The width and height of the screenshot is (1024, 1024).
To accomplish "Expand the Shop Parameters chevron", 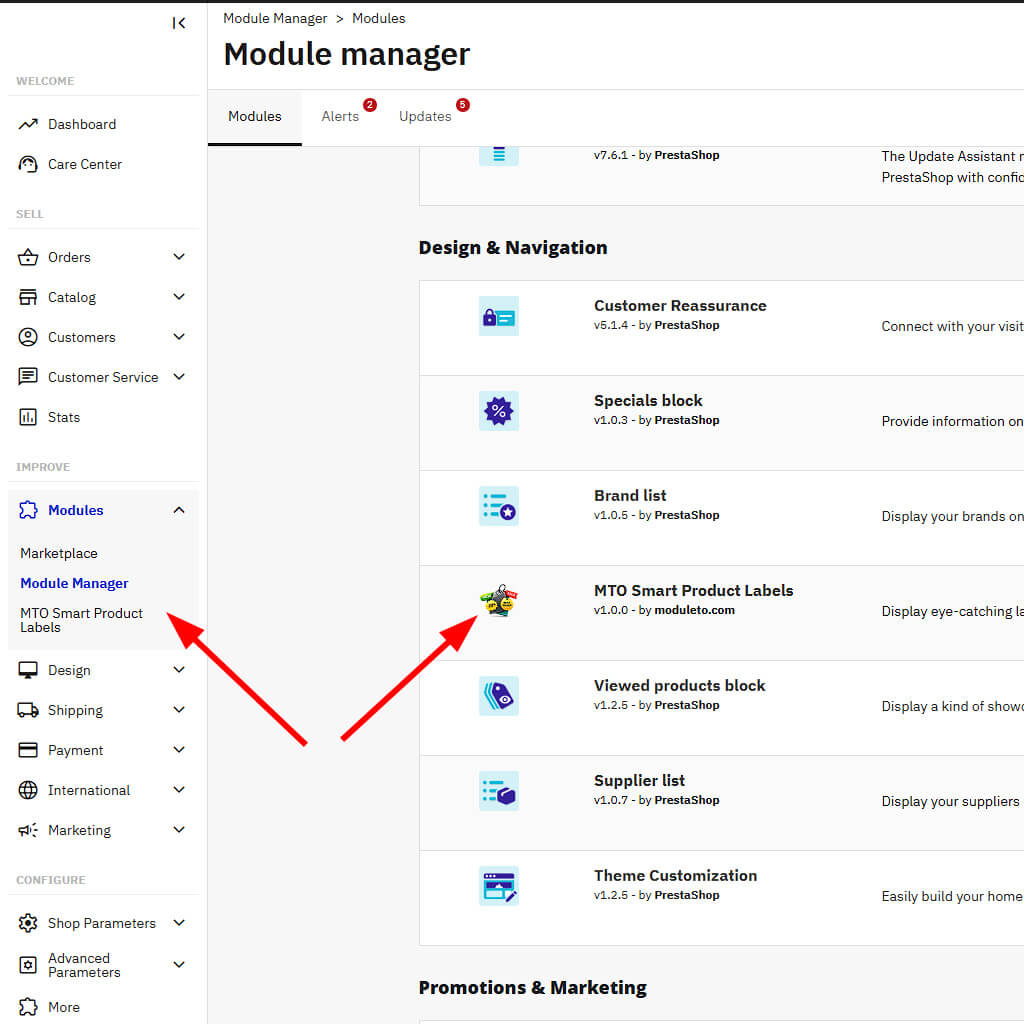I will pyautogui.click(x=179, y=923).
